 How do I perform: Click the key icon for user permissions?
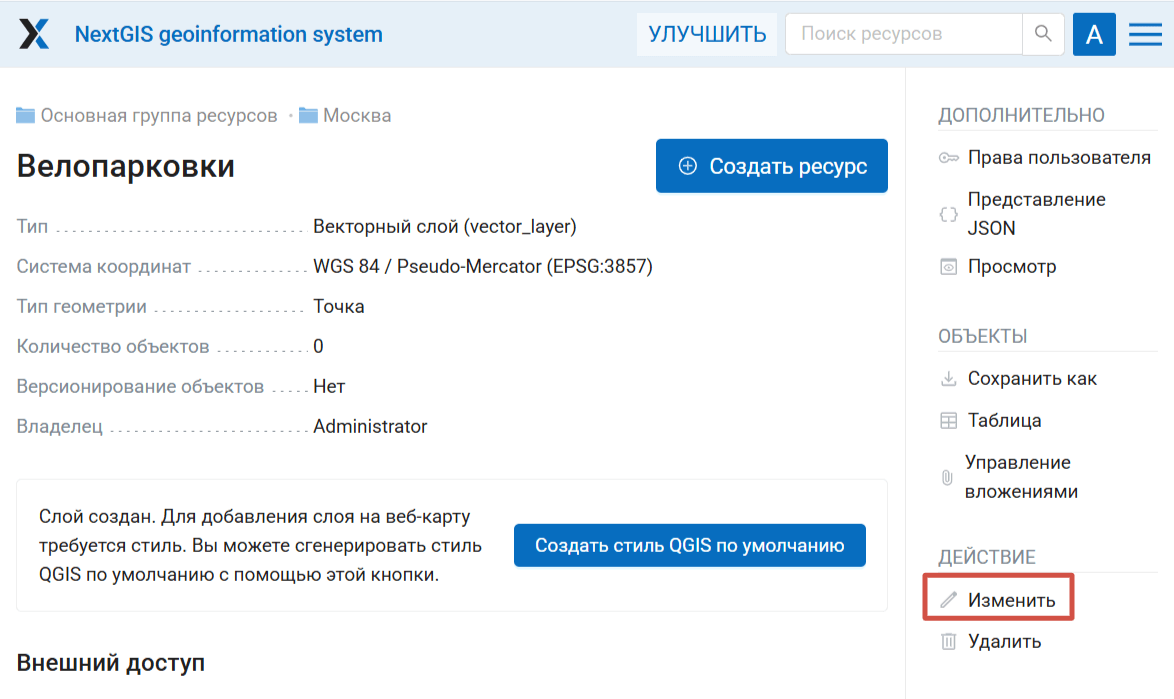949,158
